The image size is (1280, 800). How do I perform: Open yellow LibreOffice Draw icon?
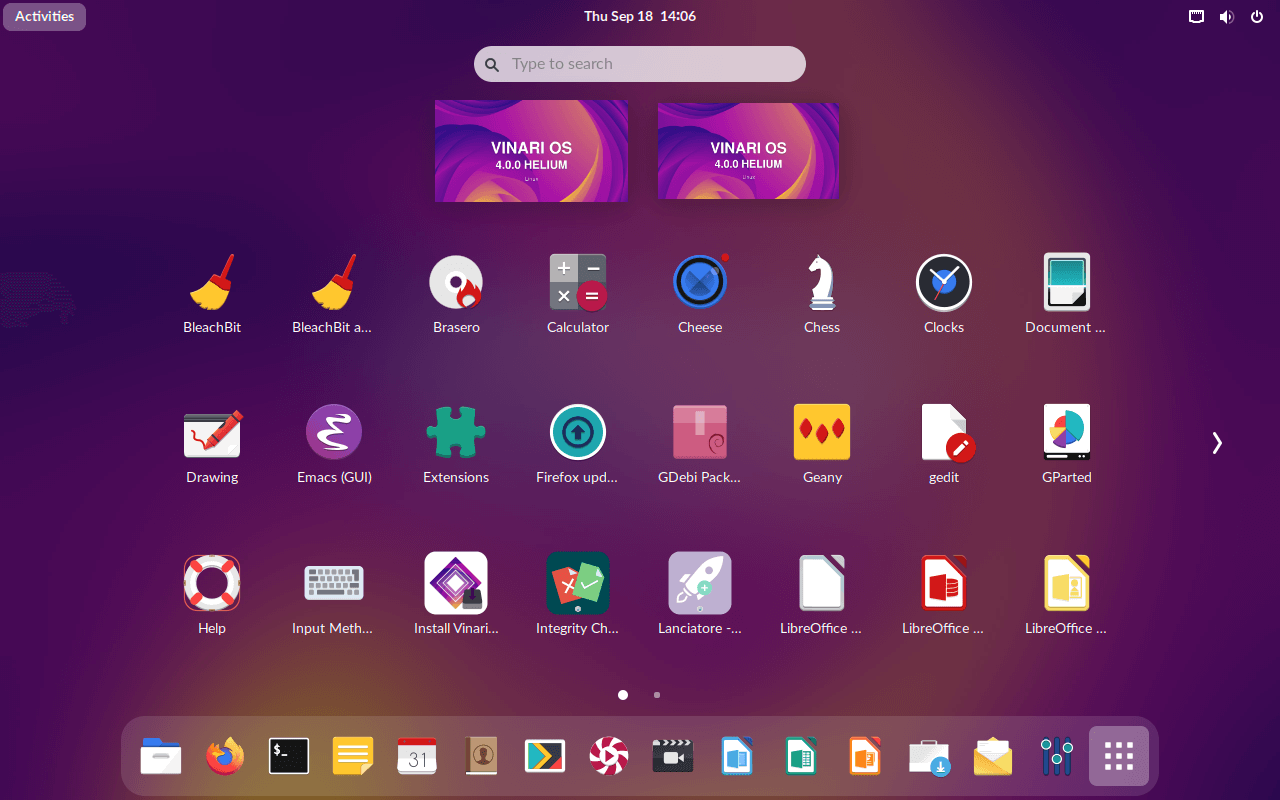(x=1066, y=583)
